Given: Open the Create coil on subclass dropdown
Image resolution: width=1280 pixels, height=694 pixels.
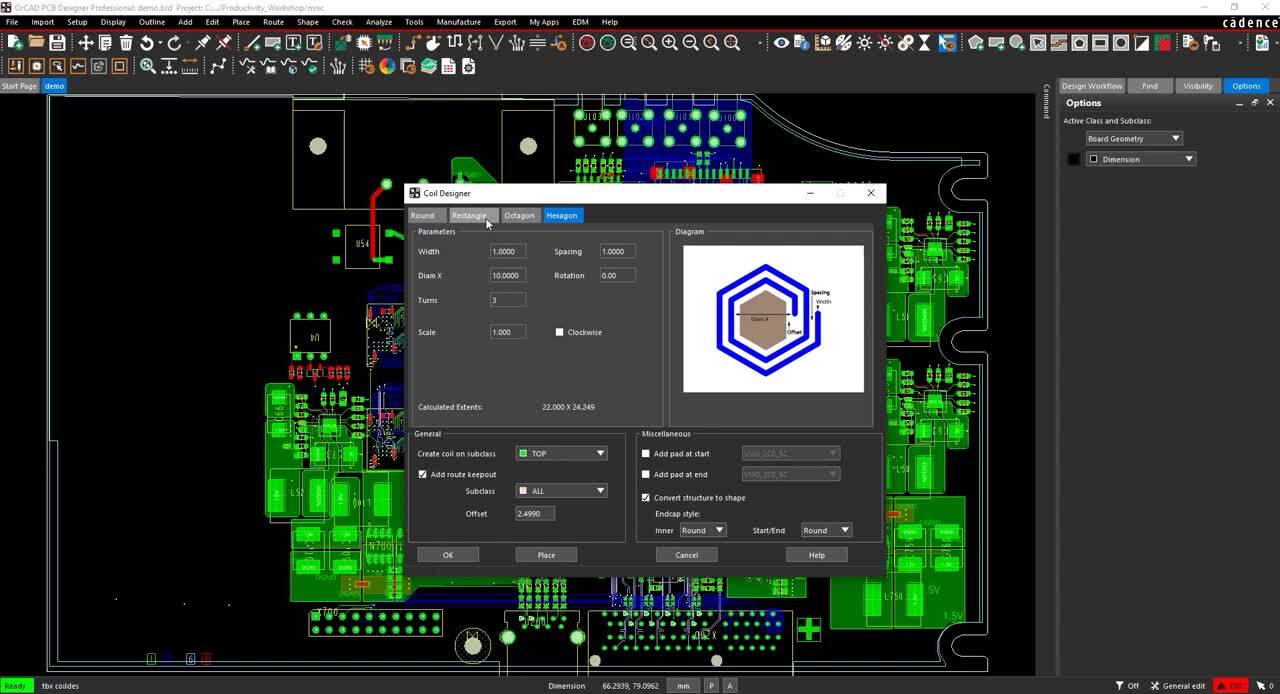Looking at the screenshot, I should [x=600, y=453].
